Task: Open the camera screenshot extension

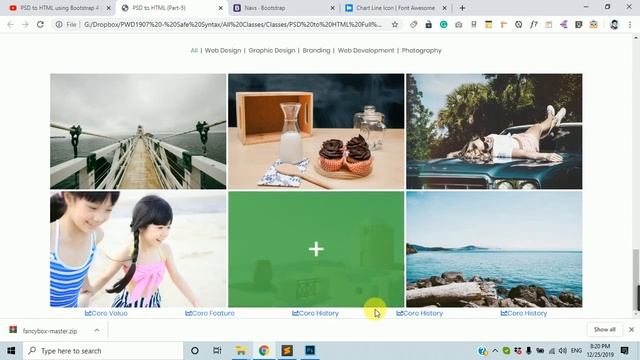Action: [x=458, y=24]
